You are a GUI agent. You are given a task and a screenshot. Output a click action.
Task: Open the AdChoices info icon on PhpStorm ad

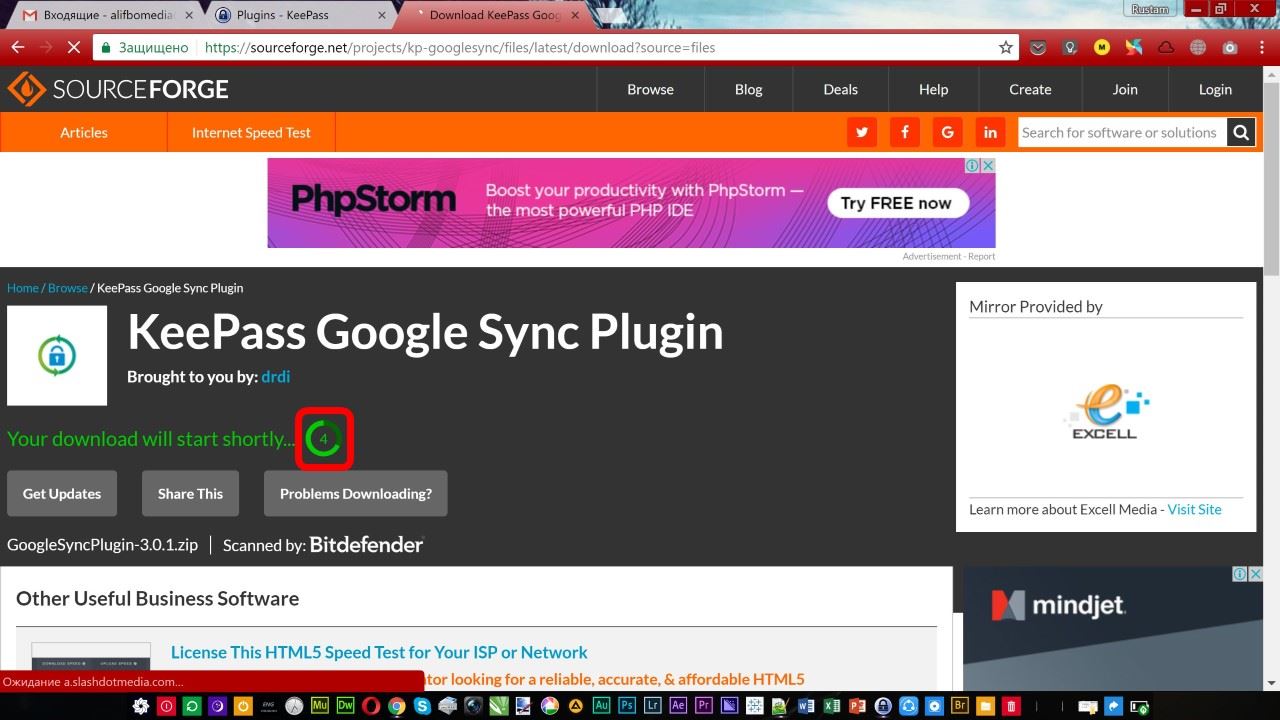[973, 165]
